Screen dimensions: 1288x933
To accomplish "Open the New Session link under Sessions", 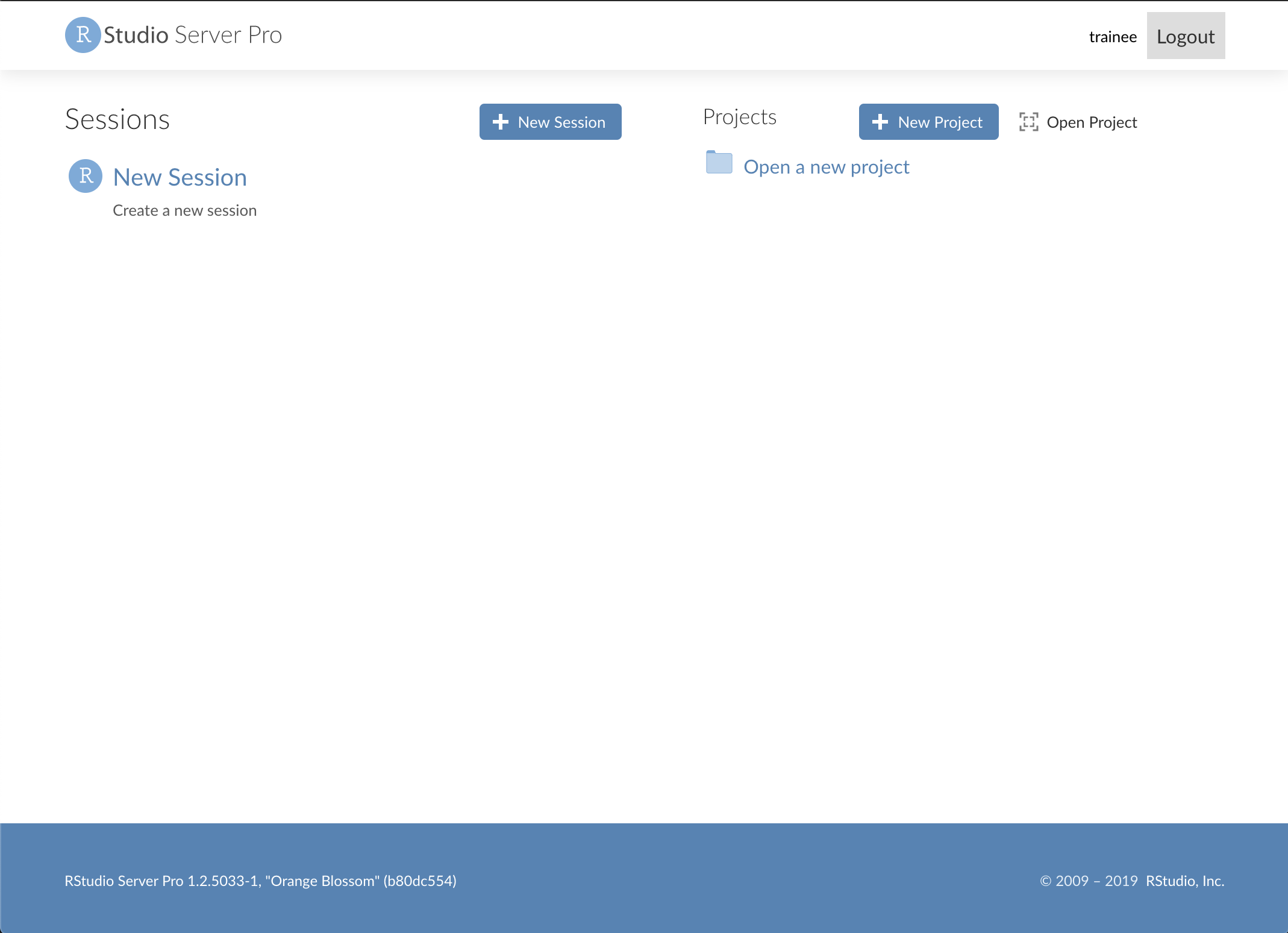I will 180,177.
